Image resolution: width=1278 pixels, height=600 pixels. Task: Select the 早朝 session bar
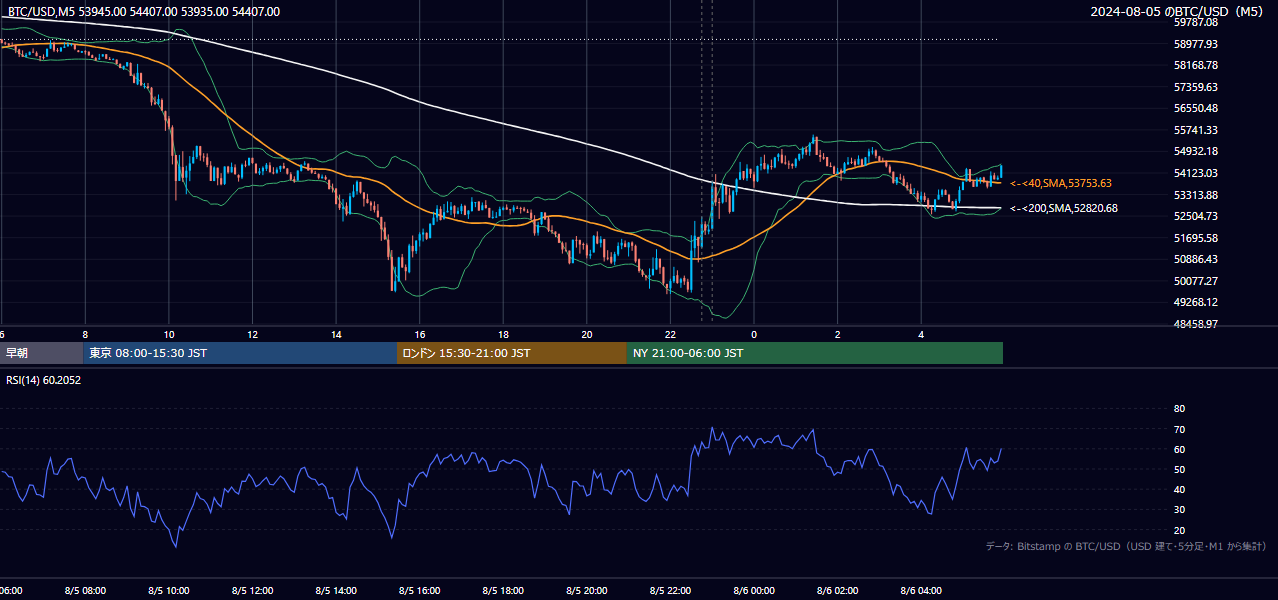(41, 353)
